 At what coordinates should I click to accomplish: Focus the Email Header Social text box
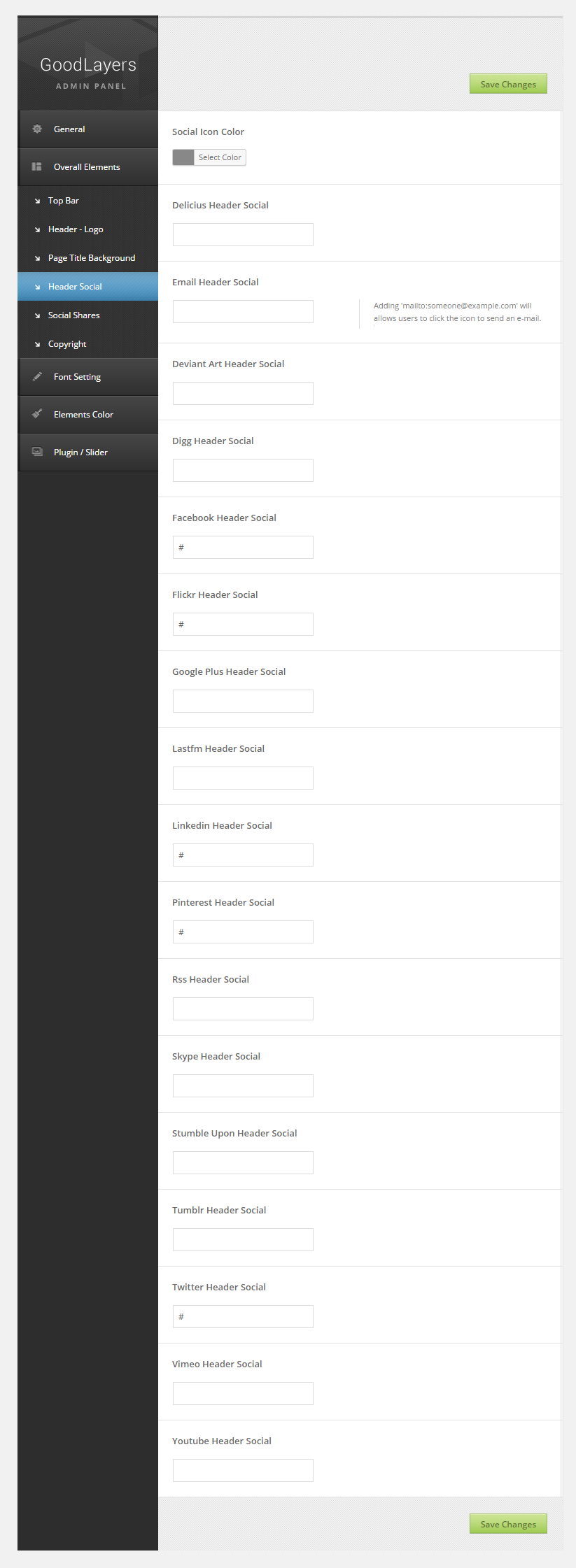[243, 312]
